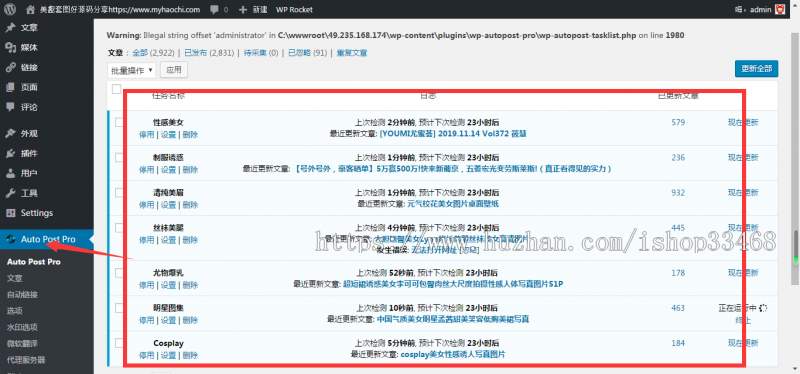The height and width of the screenshot is (374, 800).
Task: Check the box for Cosplay task
Action: (x=119, y=343)
